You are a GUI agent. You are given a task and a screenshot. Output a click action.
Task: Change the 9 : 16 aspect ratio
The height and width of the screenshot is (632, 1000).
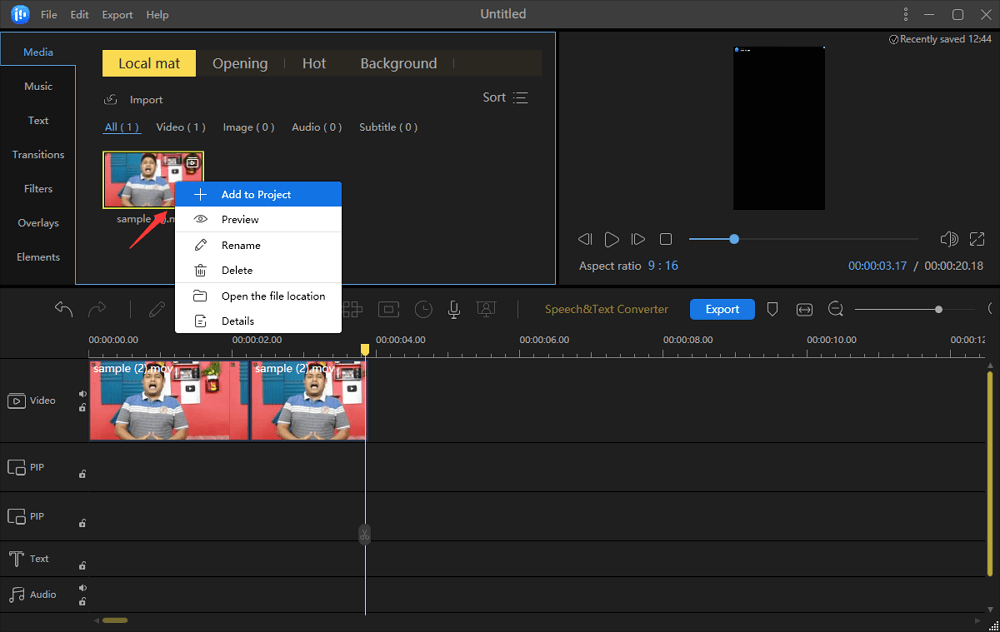pos(662,265)
